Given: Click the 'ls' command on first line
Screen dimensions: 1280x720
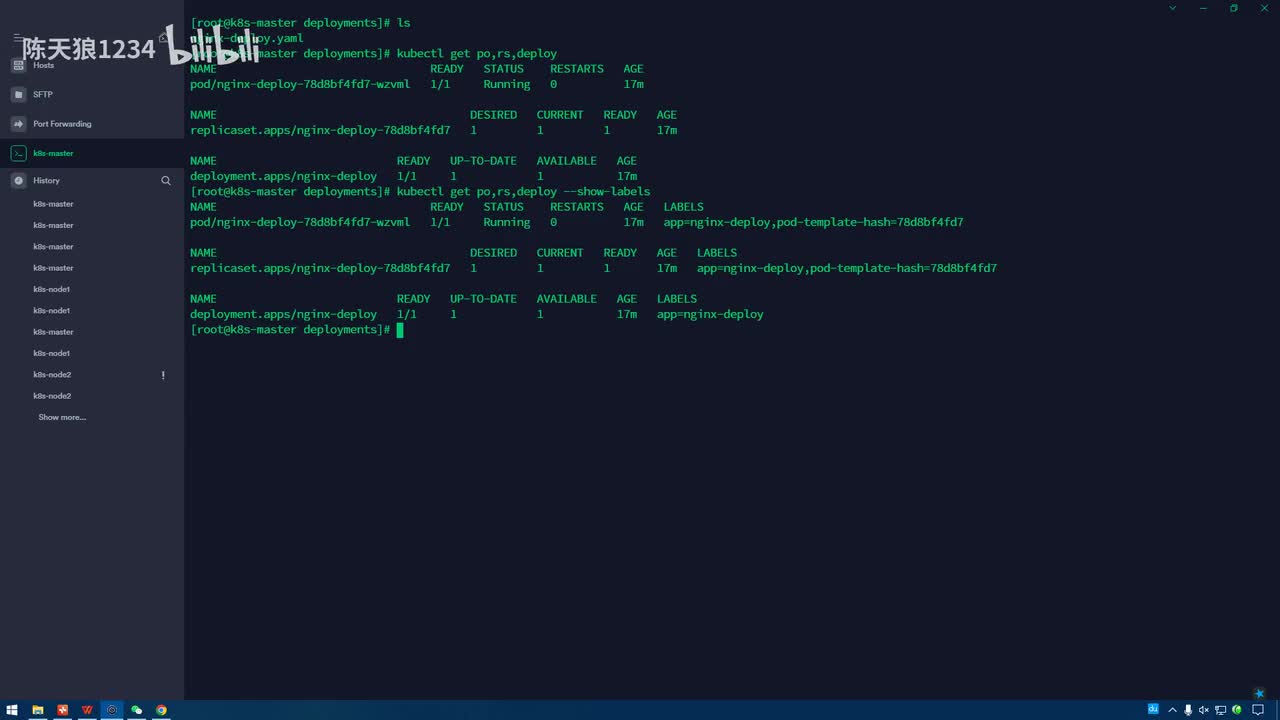Looking at the screenshot, I should [403, 23].
